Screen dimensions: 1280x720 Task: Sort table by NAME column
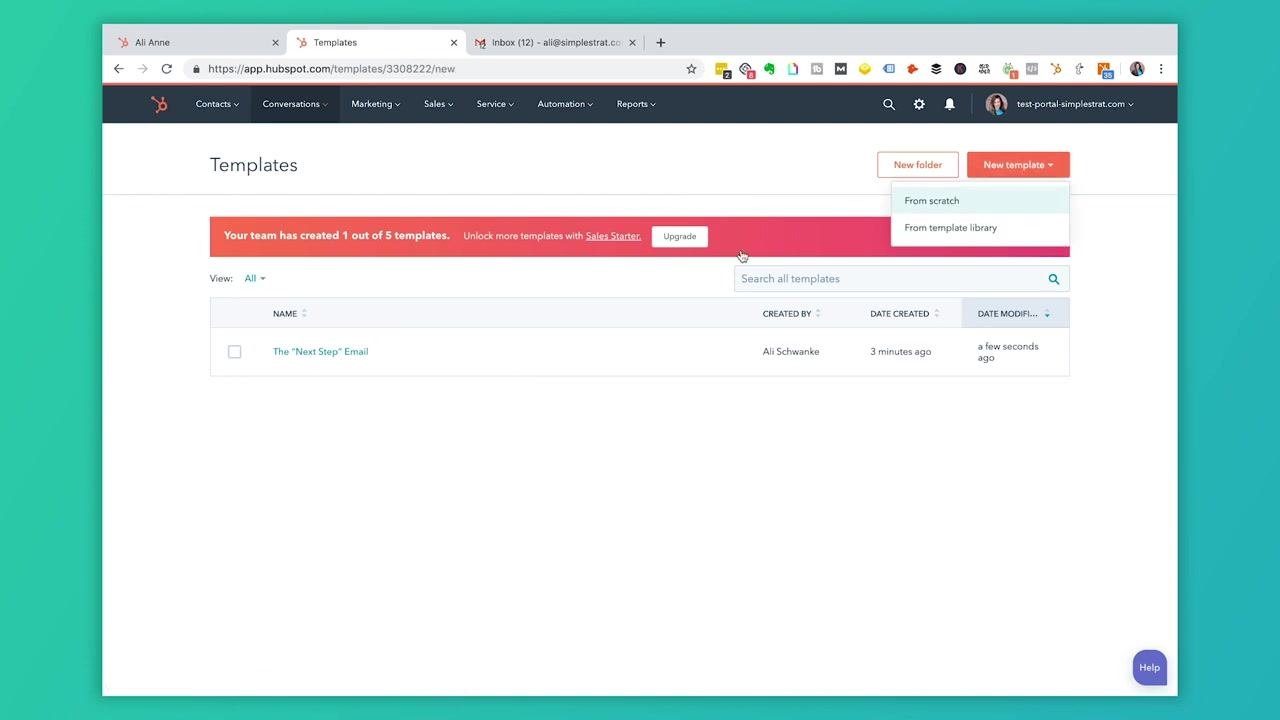(x=290, y=314)
